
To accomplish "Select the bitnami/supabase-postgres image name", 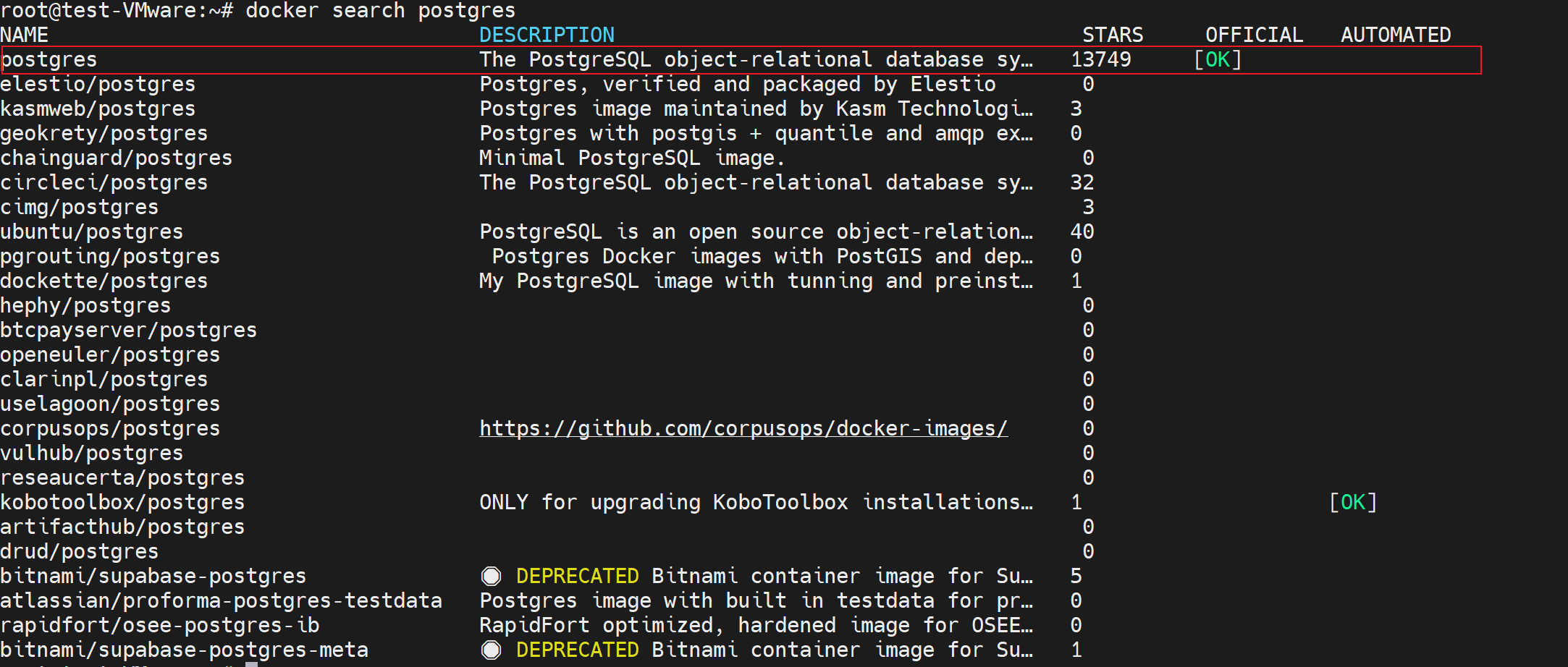I will coord(153,576).
